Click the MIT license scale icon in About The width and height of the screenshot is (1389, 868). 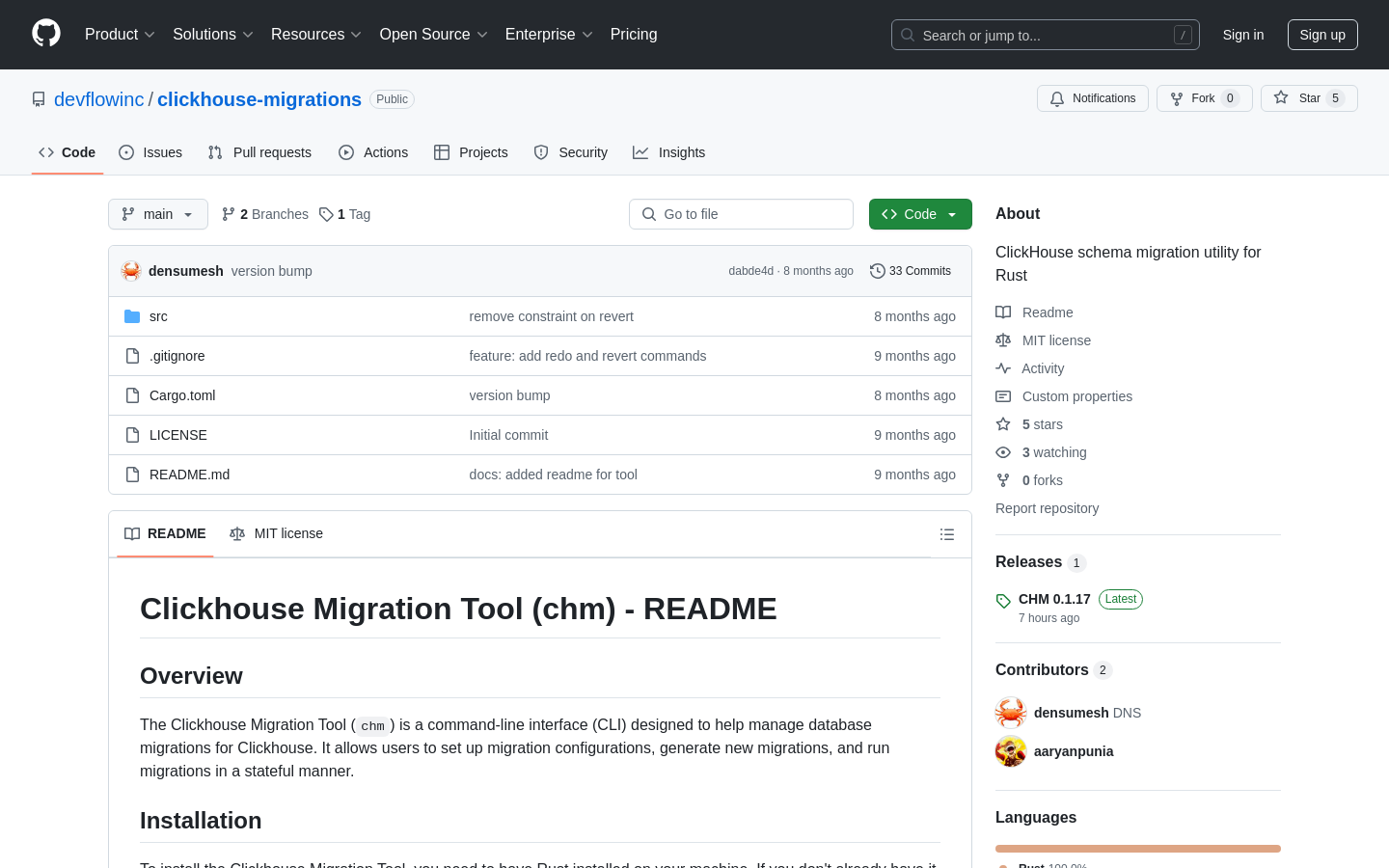click(x=1003, y=340)
